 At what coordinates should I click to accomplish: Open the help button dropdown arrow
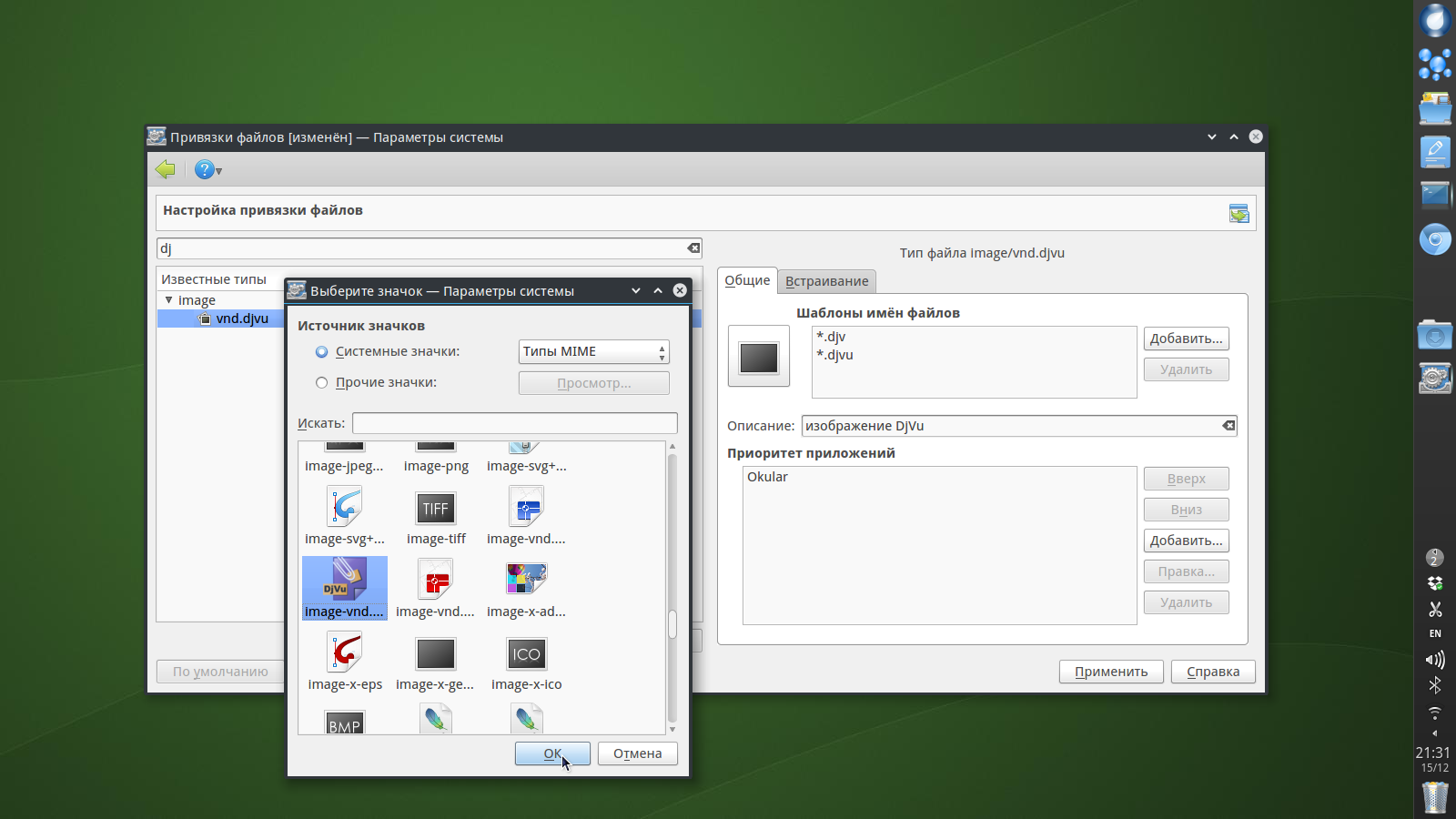point(219,171)
